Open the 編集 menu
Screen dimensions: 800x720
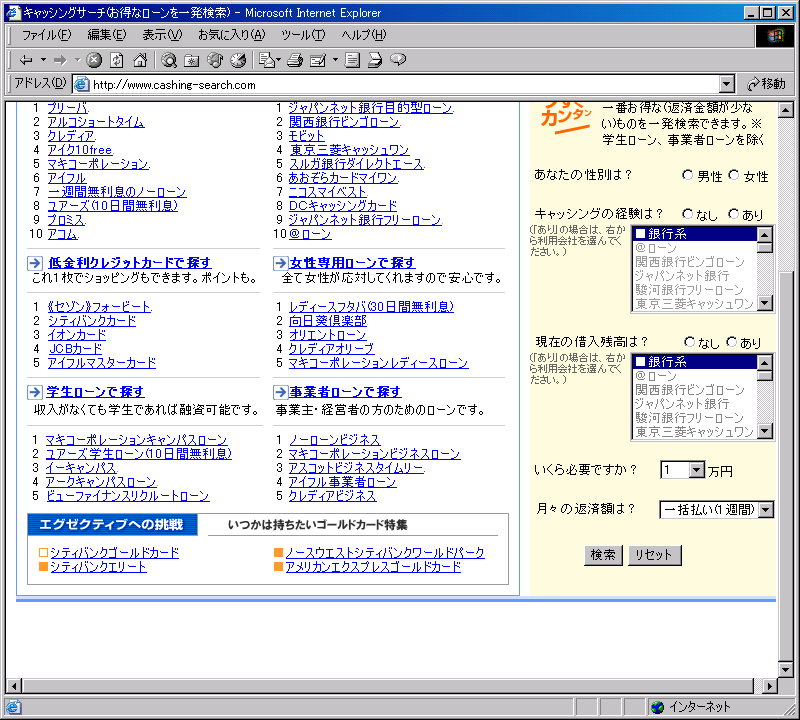pyautogui.click(x=106, y=35)
